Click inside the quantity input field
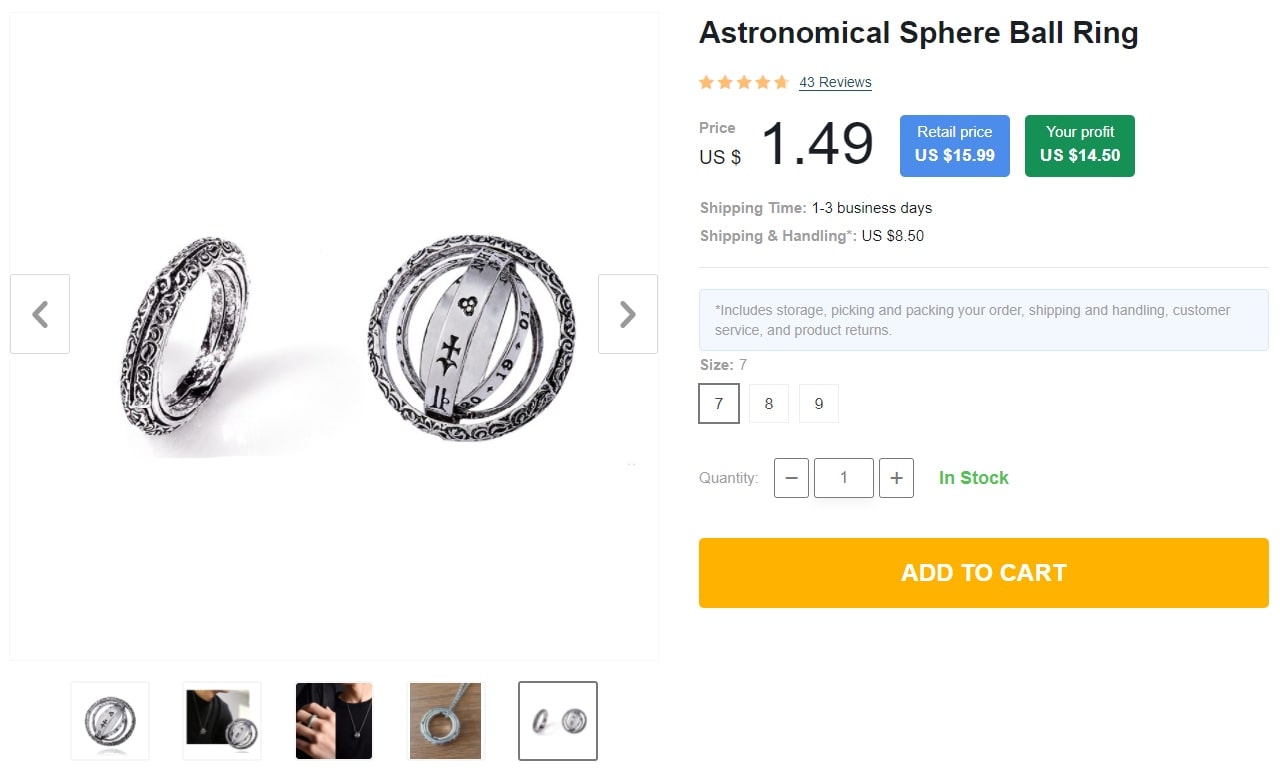Viewport: 1280px width, 781px height. coord(843,478)
